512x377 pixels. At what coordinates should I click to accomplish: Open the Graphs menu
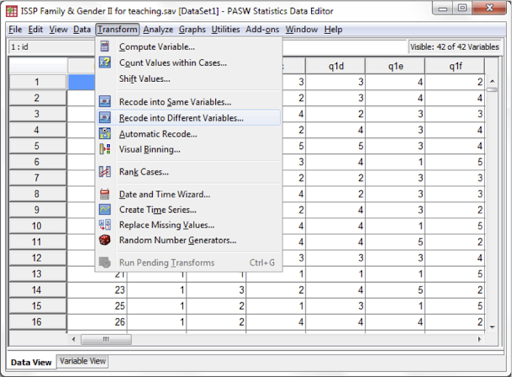pos(192,30)
